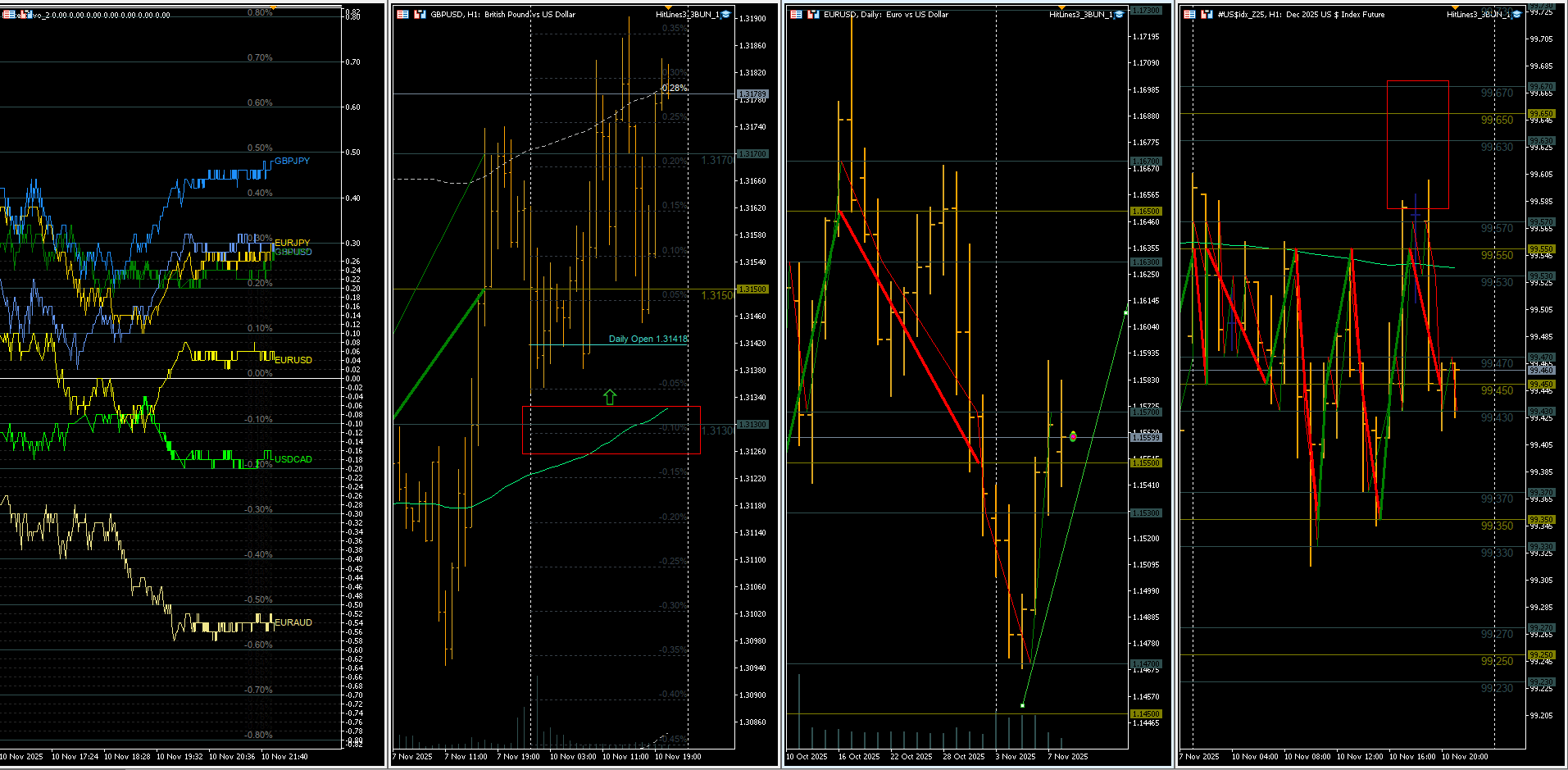
Task: Click the orange chart-shift marker atop leftmost chart
Action: 273,7
